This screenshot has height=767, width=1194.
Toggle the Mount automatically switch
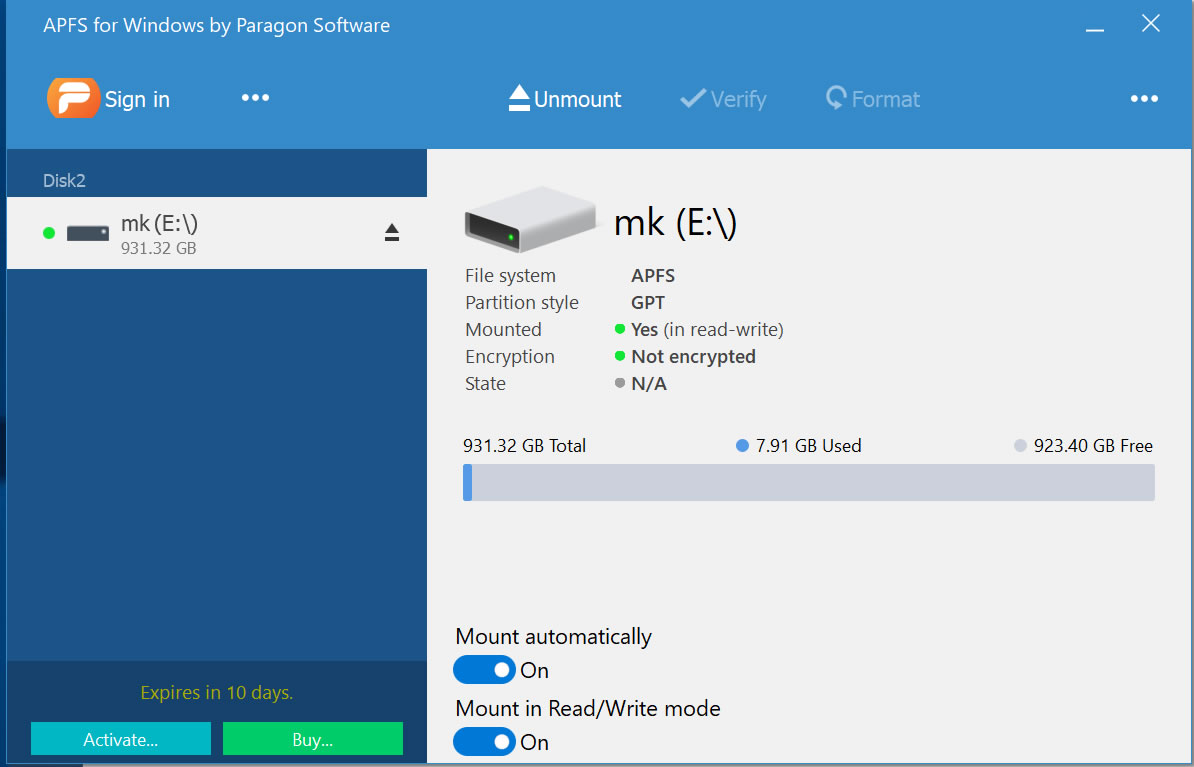click(484, 670)
